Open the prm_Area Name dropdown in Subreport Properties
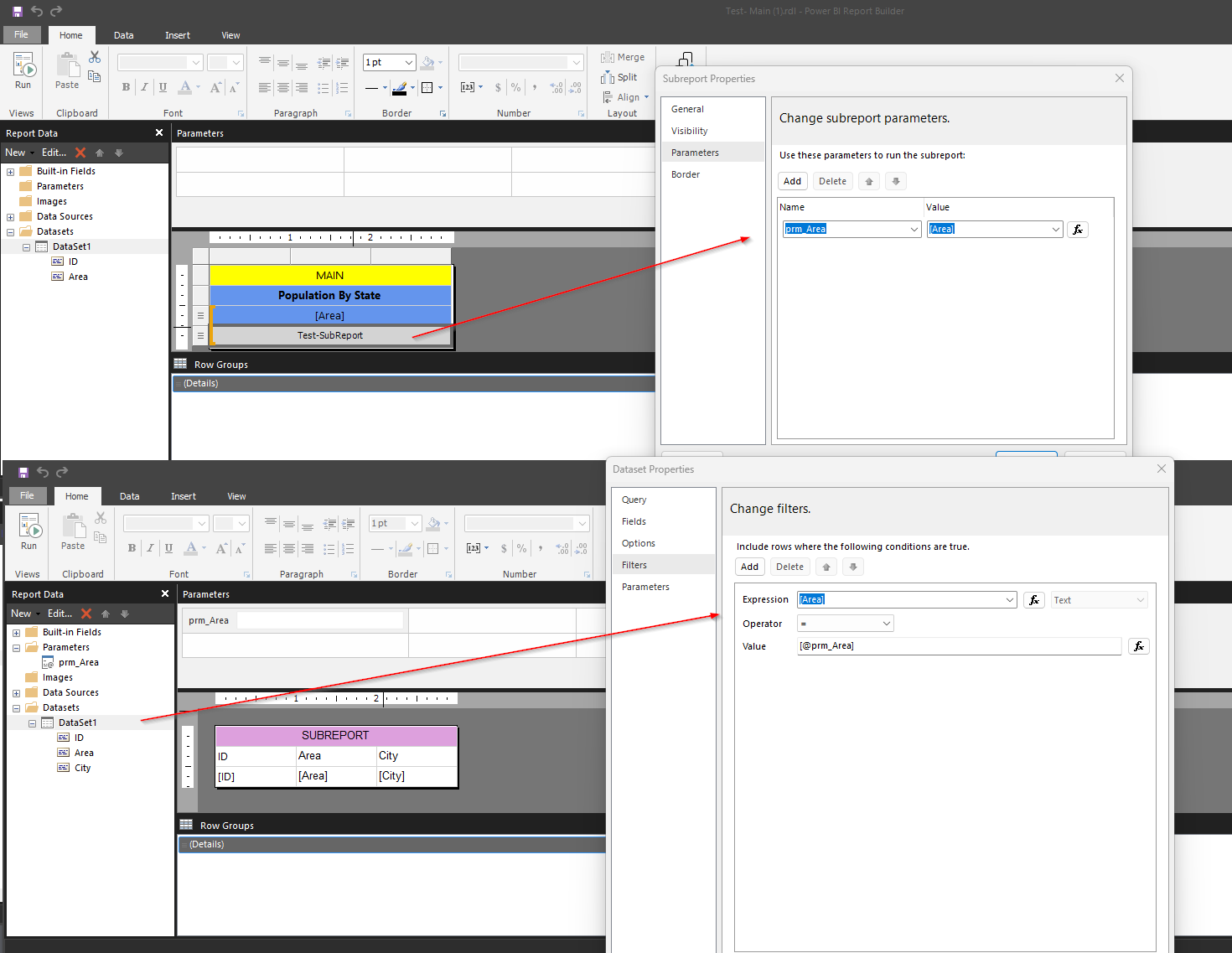The image size is (1232, 953). click(914, 230)
